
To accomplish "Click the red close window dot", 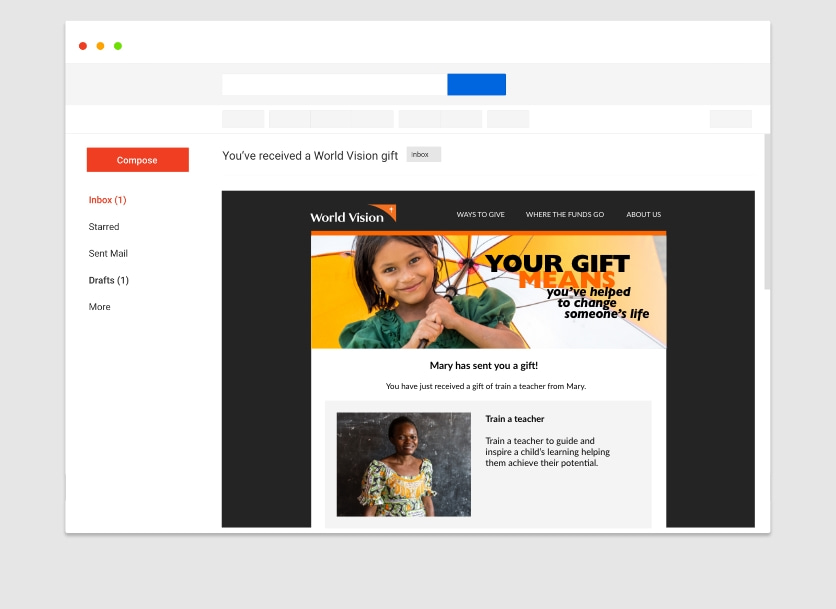I will point(83,46).
